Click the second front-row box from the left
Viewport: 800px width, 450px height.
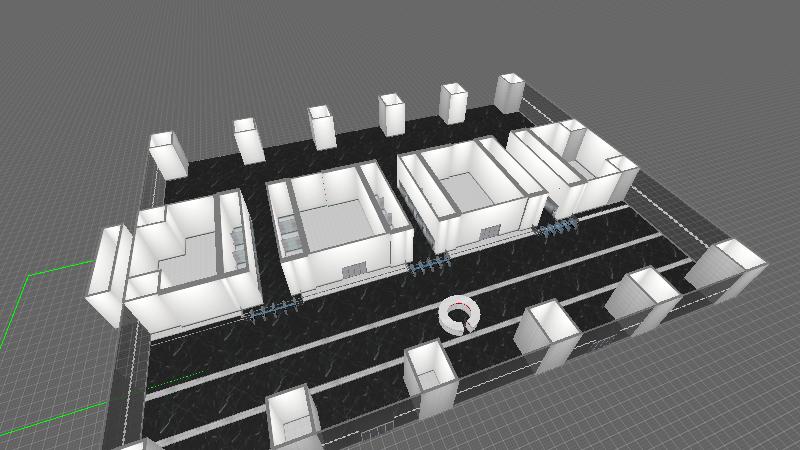pos(430,375)
